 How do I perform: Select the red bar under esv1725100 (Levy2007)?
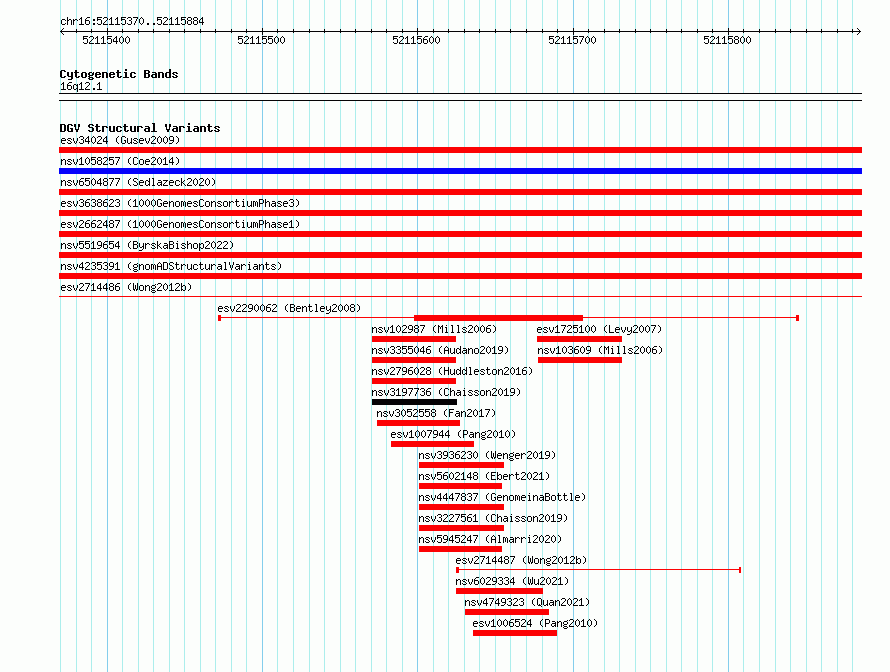click(580, 339)
